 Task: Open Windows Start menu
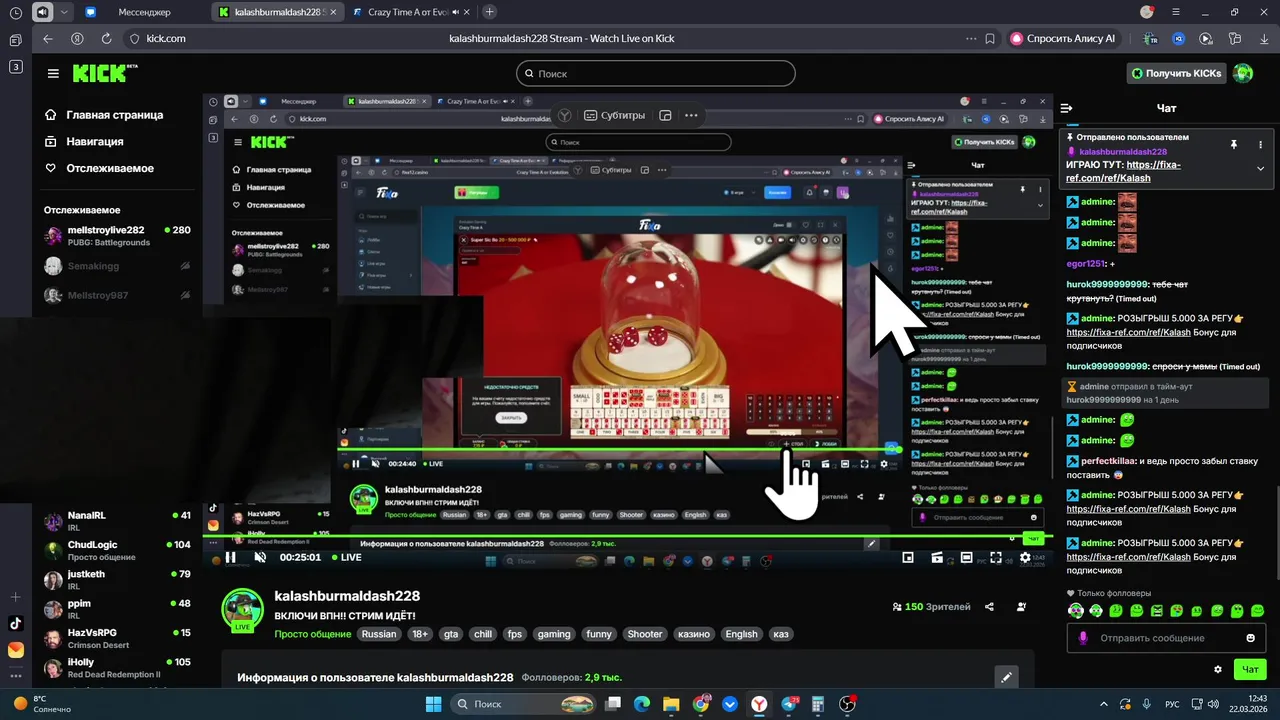pos(434,704)
